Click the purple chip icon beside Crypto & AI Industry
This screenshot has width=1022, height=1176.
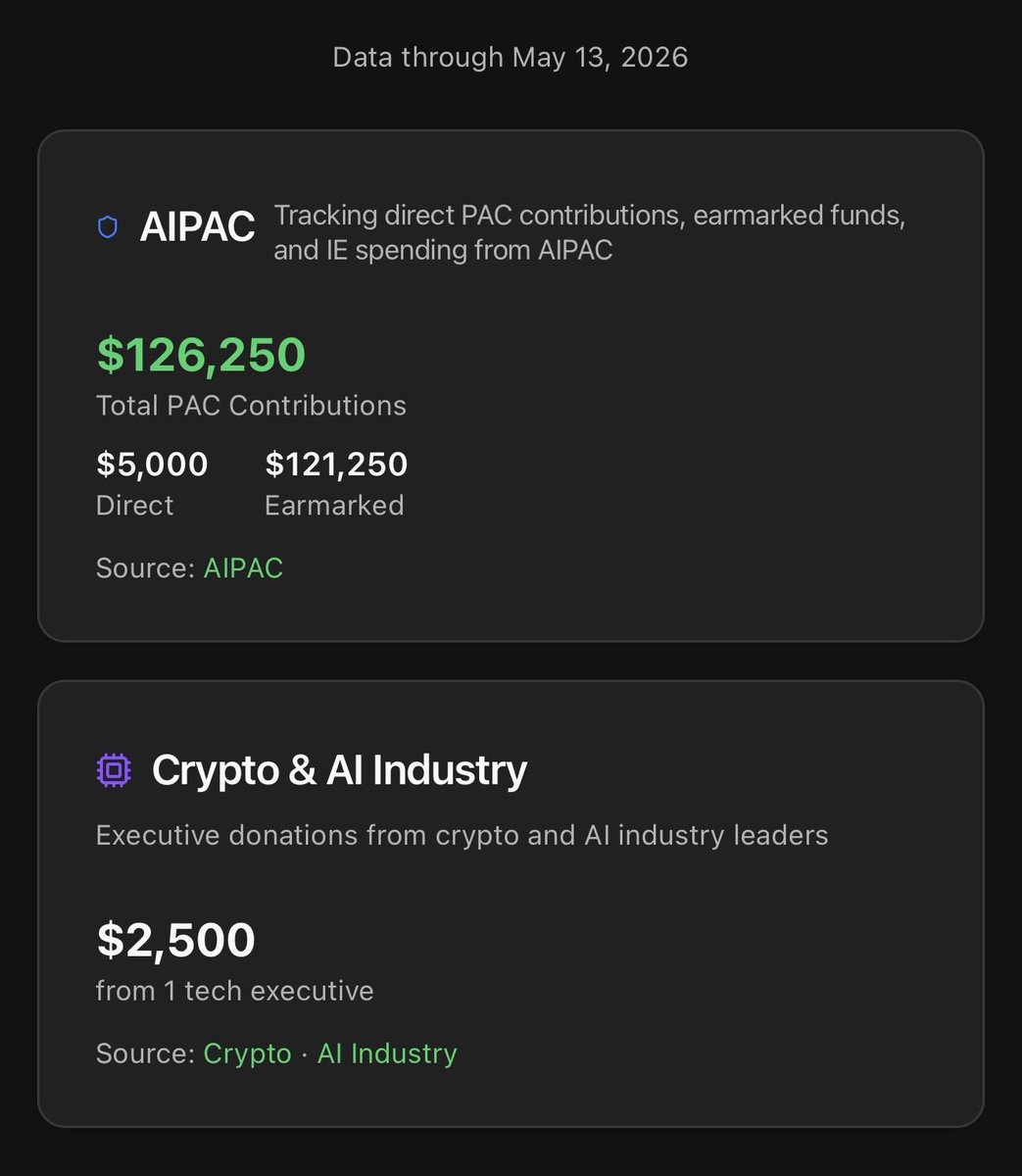tap(114, 771)
